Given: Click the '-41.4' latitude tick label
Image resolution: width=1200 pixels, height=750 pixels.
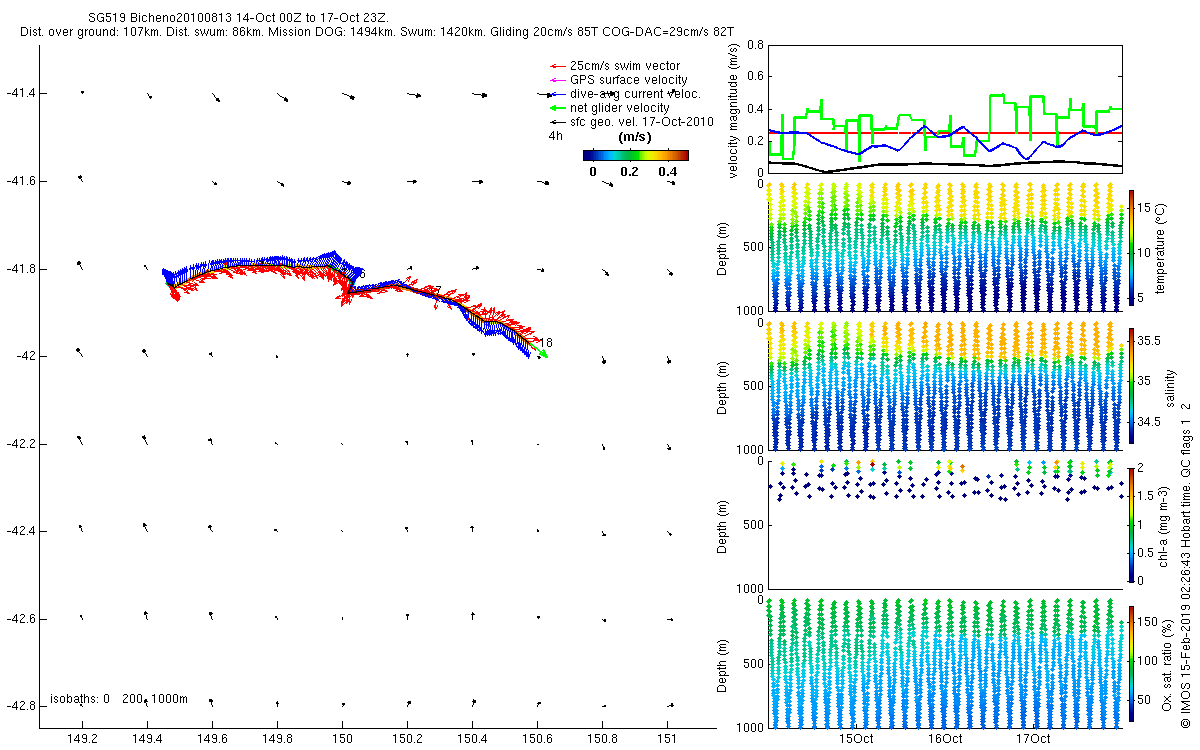Looking at the screenshot, I should click(x=20, y=93).
